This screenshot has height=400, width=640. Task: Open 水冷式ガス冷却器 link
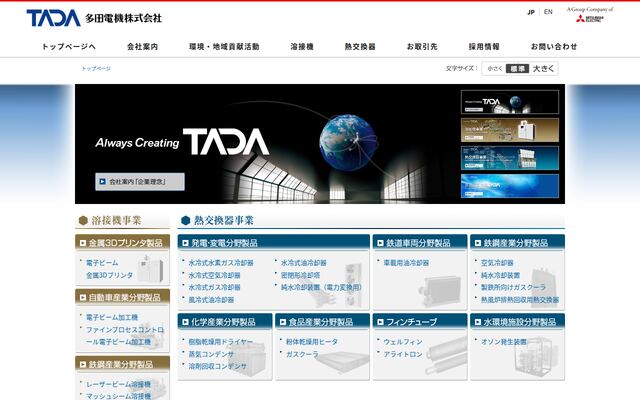[x=214, y=287]
